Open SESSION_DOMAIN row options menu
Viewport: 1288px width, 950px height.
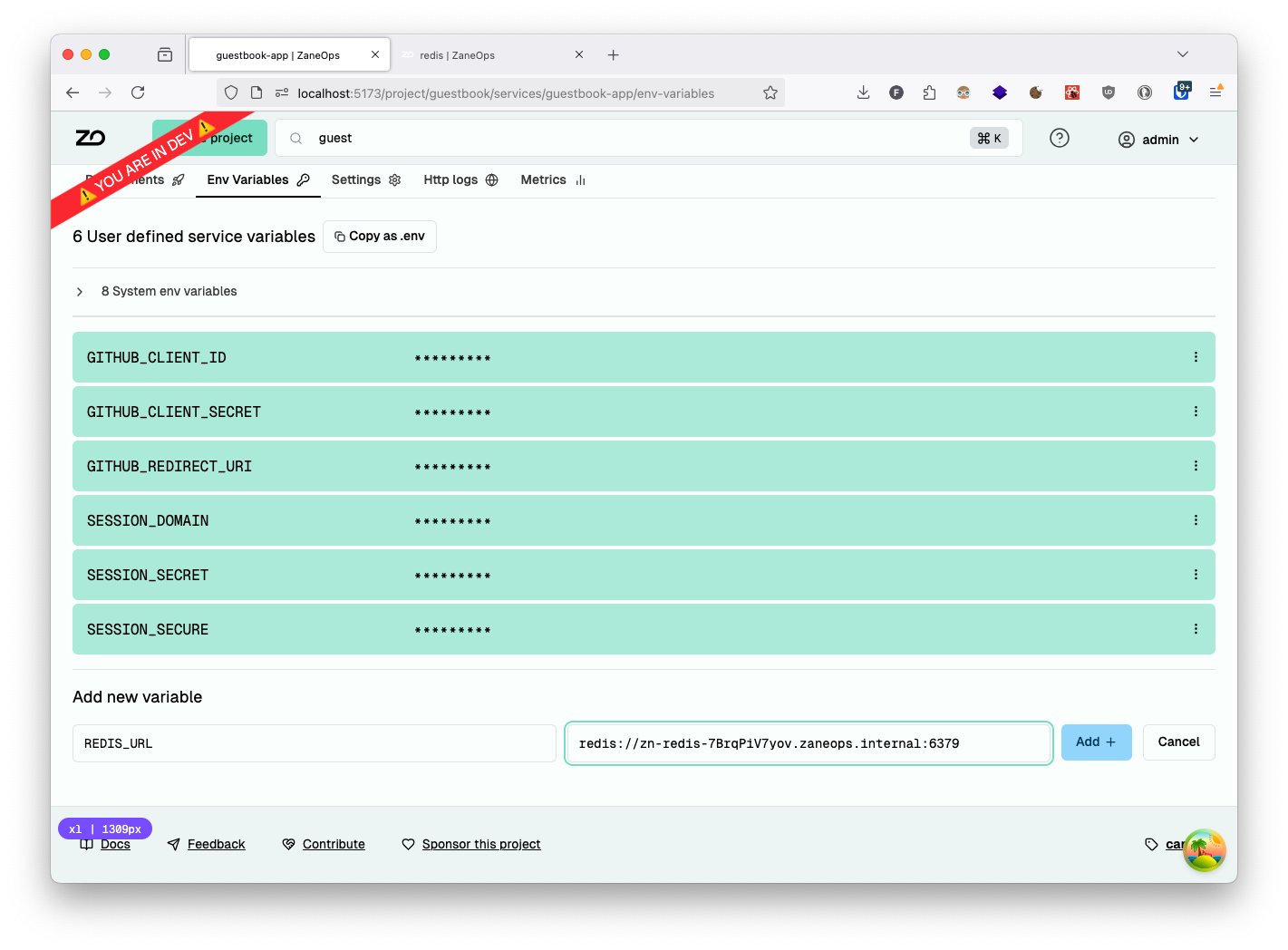(x=1196, y=520)
